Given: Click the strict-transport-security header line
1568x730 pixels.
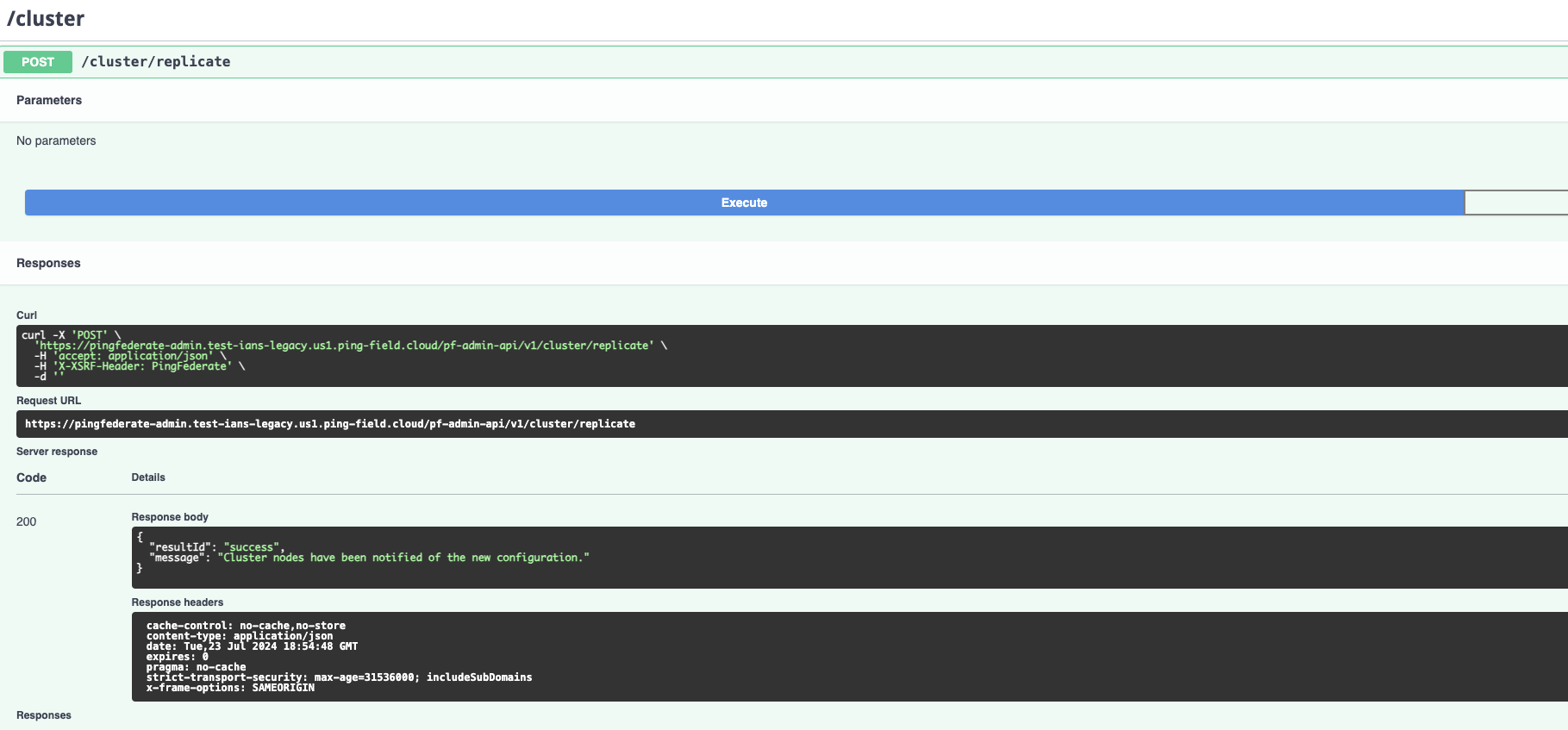Looking at the screenshot, I should [339, 677].
